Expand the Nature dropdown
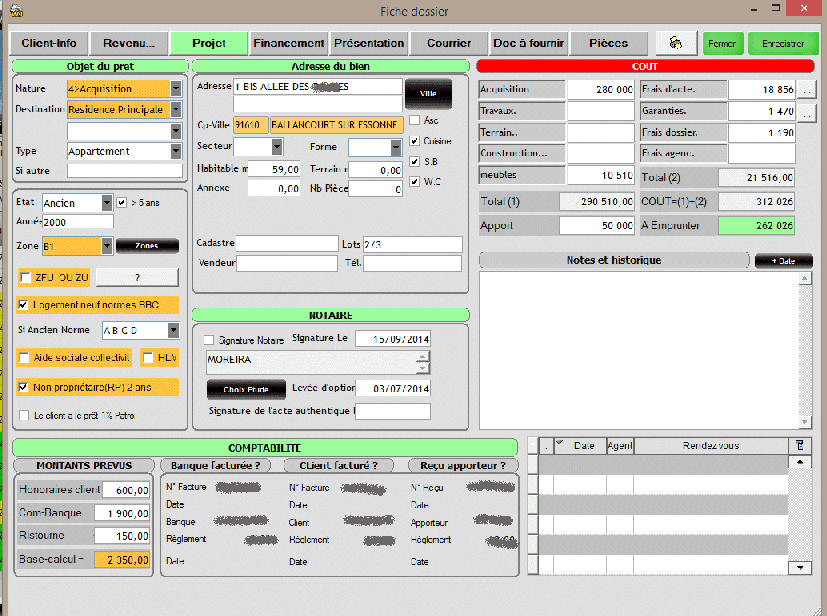 click(176, 88)
